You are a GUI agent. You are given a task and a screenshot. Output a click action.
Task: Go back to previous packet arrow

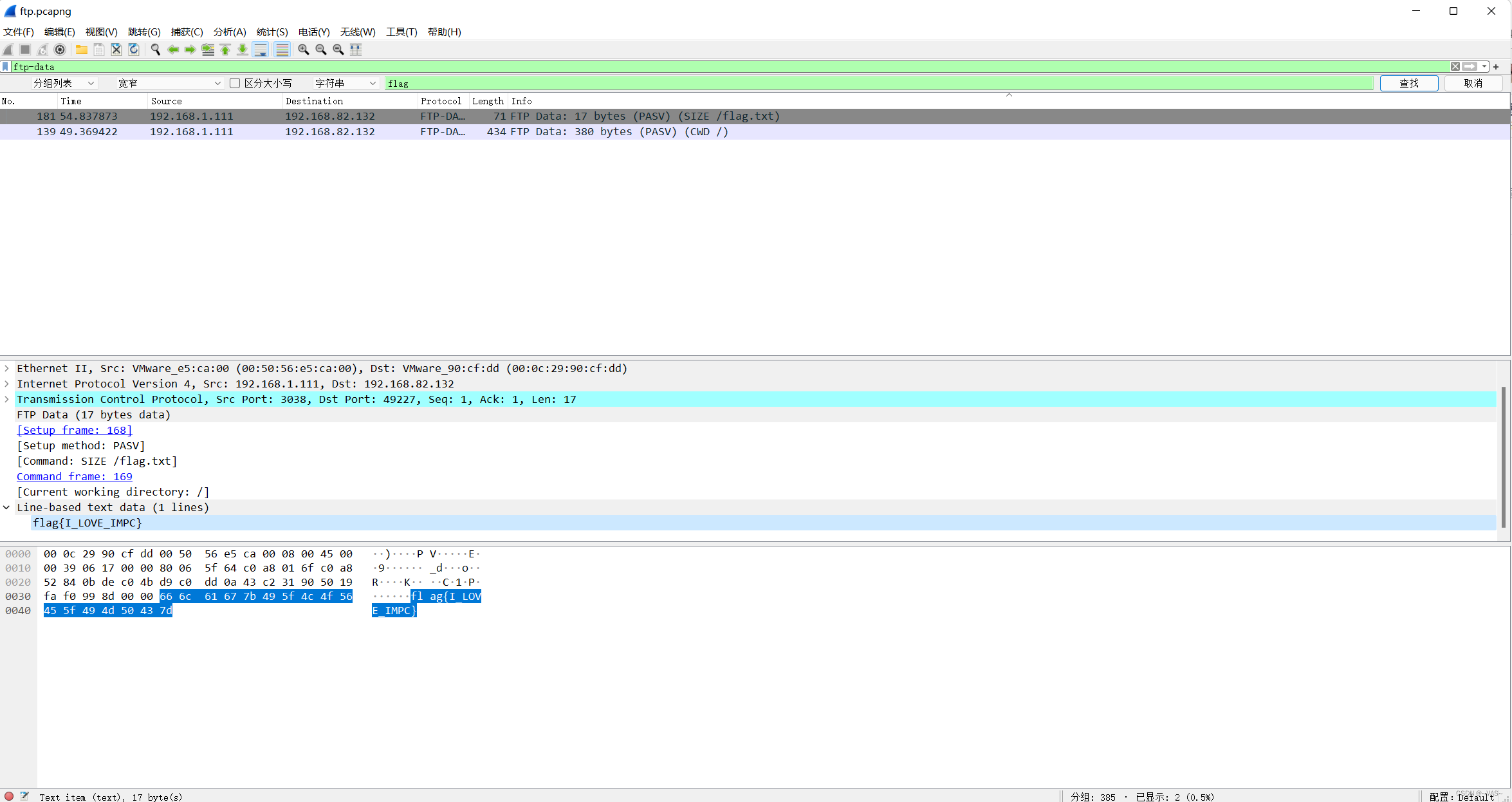click(173, 50)
